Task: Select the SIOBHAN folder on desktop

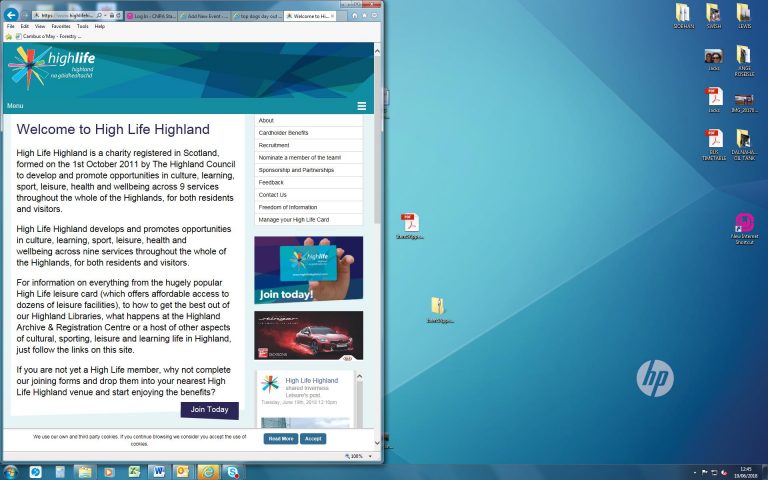Action: 683,16
